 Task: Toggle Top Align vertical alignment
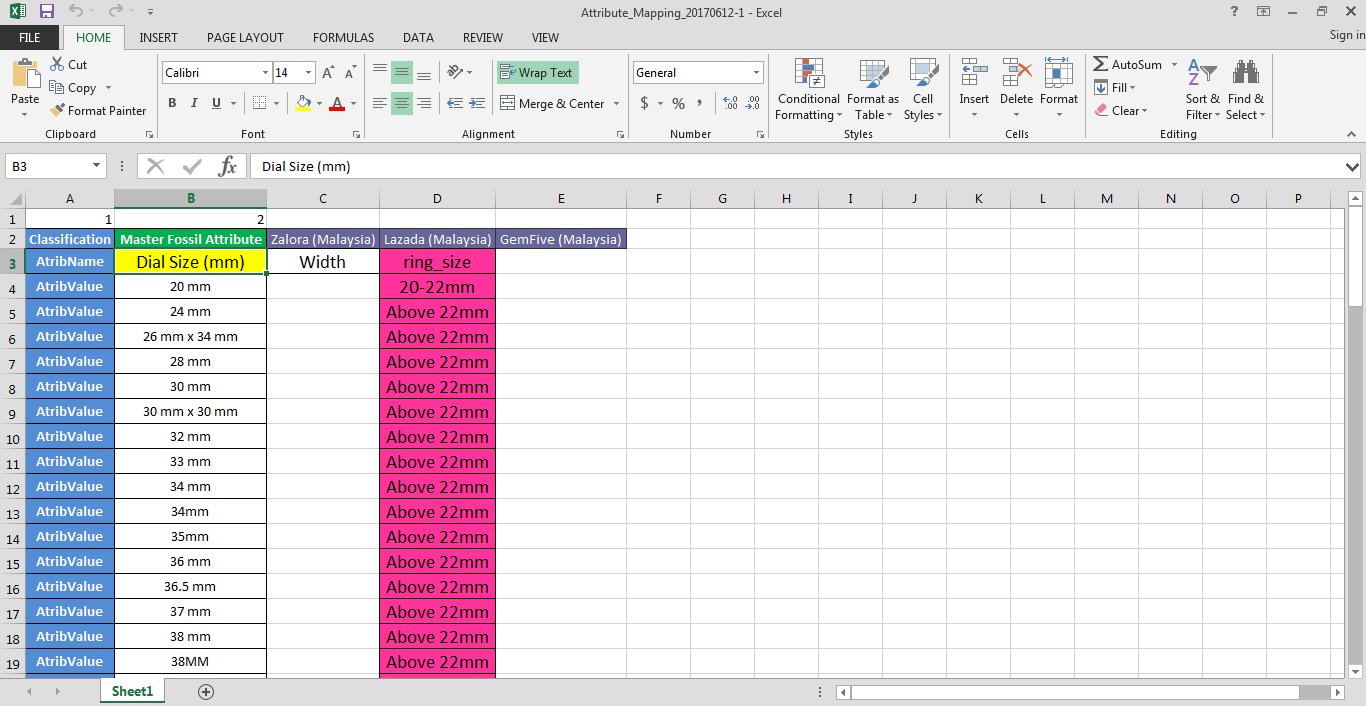[x=379, y=72]
